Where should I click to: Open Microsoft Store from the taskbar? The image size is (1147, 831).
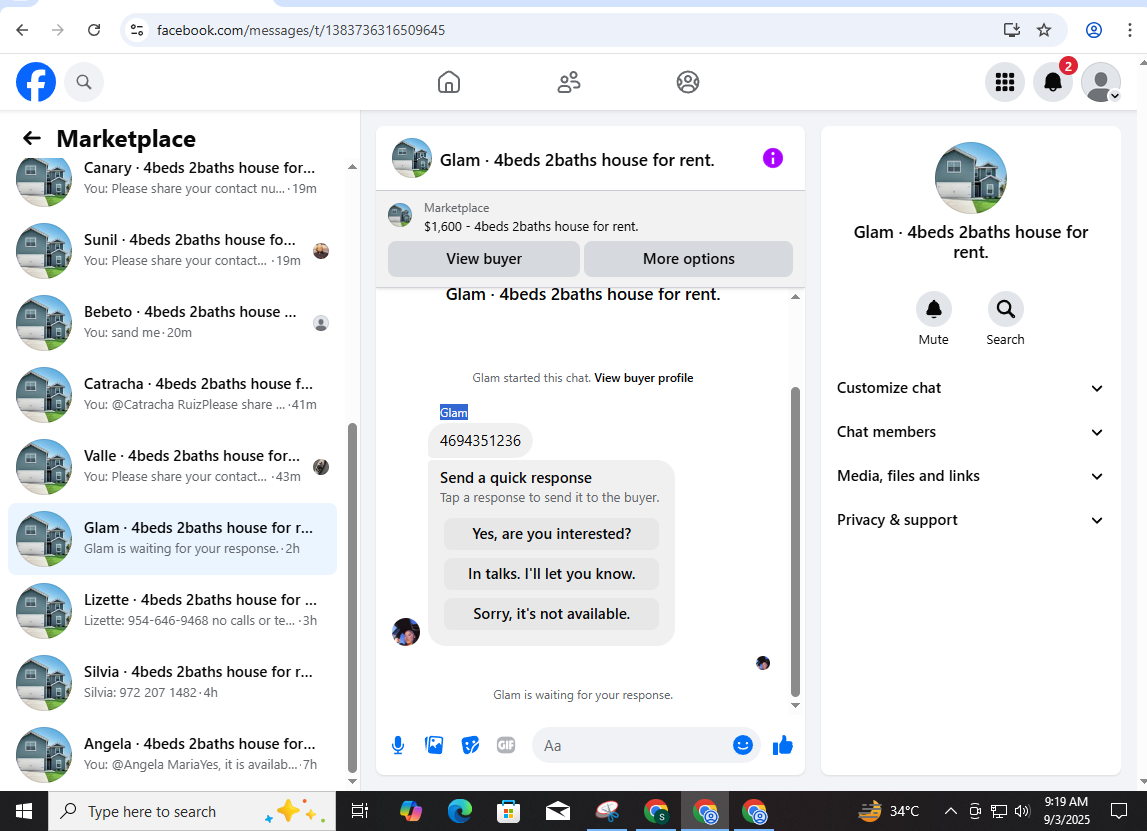508,811
